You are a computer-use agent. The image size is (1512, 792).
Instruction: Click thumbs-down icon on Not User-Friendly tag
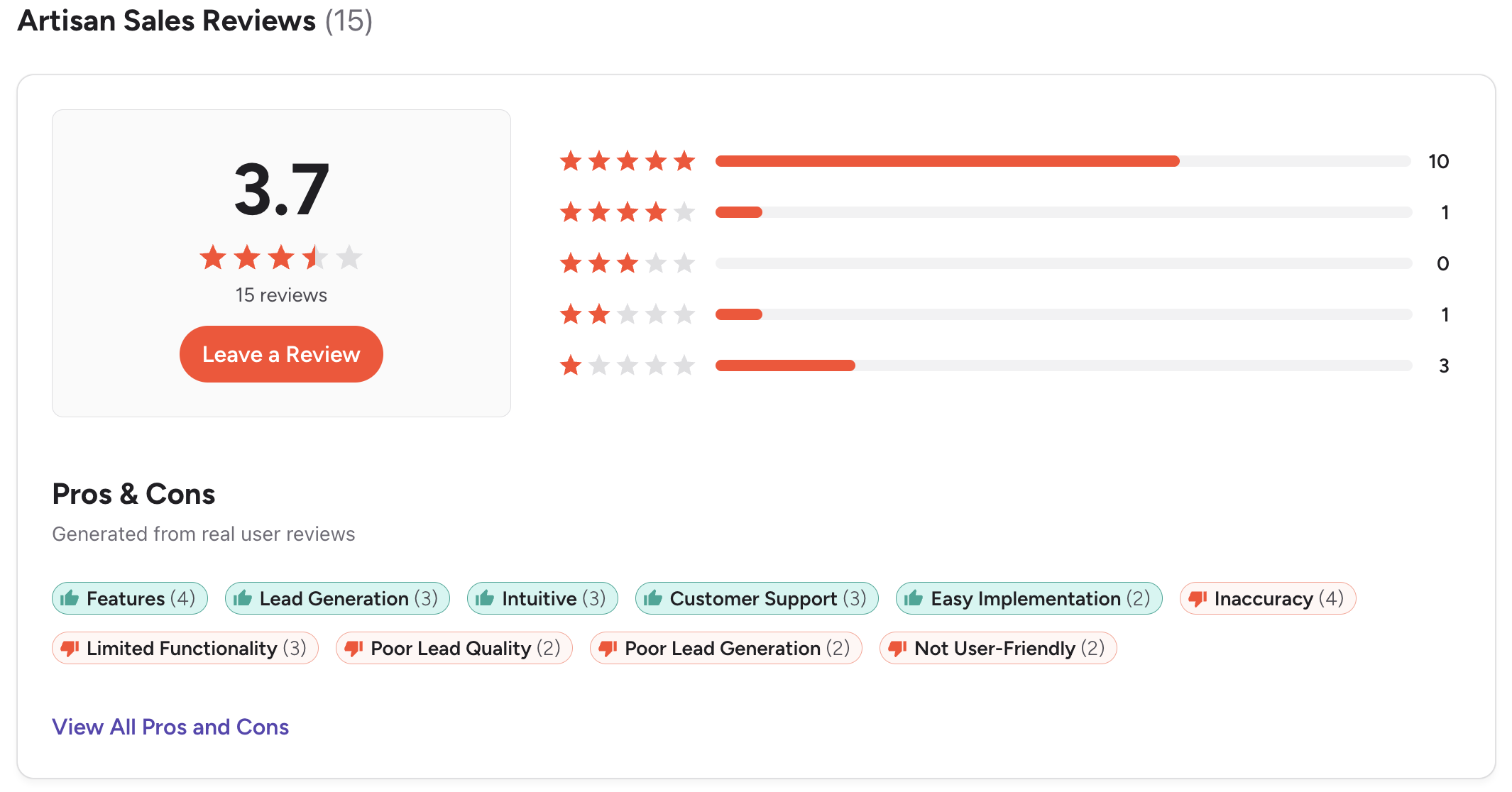click(897, 649)
